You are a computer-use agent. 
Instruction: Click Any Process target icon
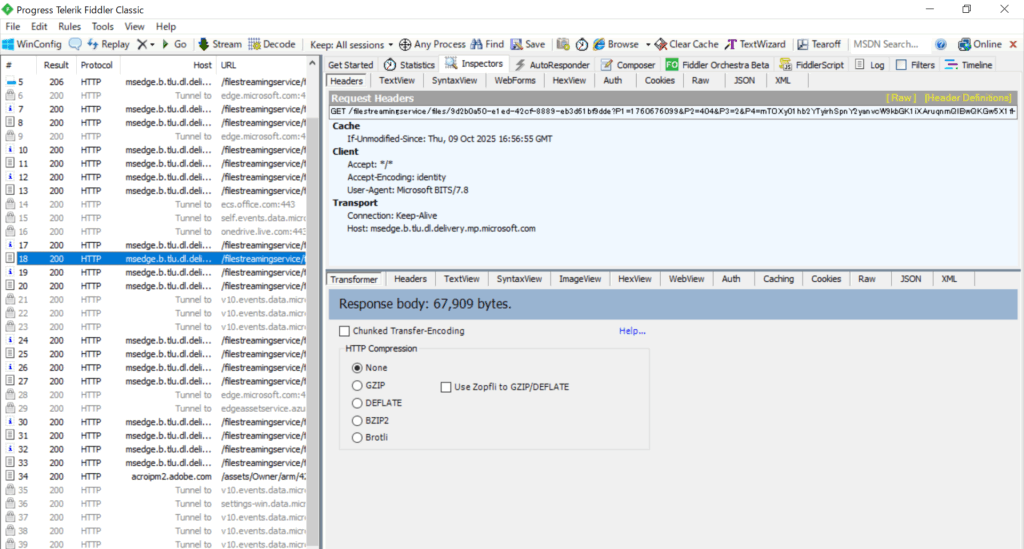(x=405, y=45)
